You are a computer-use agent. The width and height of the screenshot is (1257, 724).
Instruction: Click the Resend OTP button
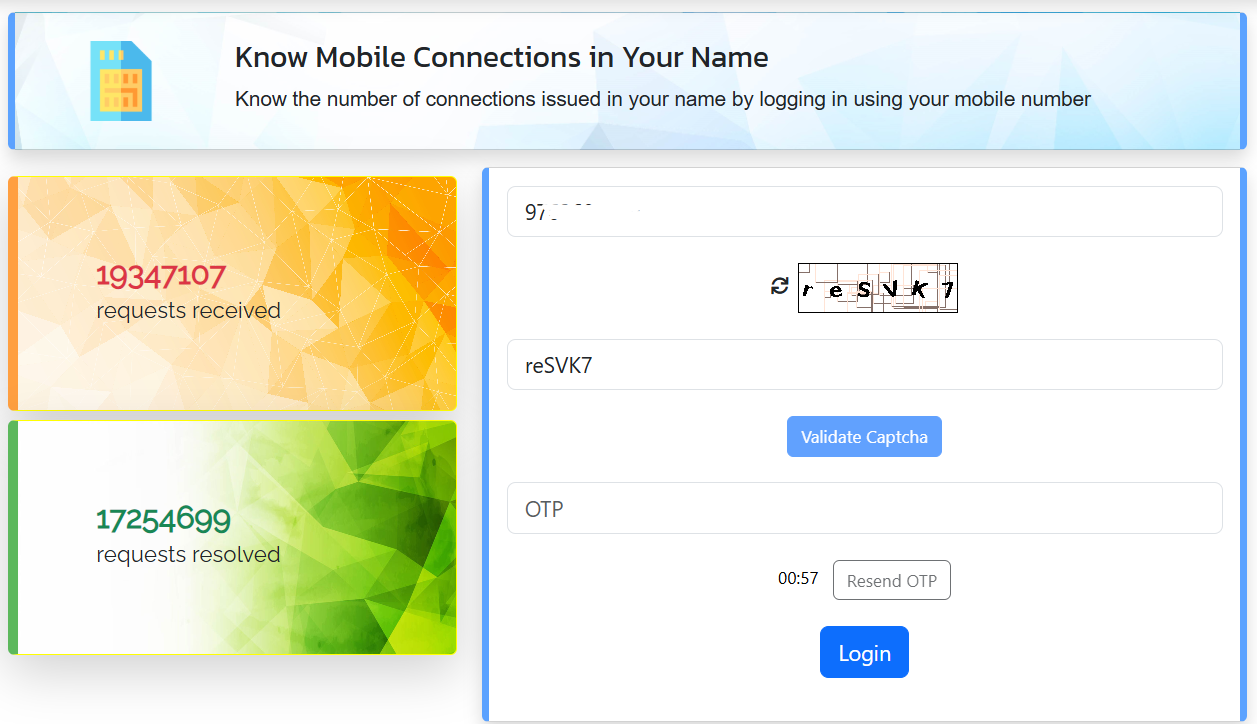(891, 581)
